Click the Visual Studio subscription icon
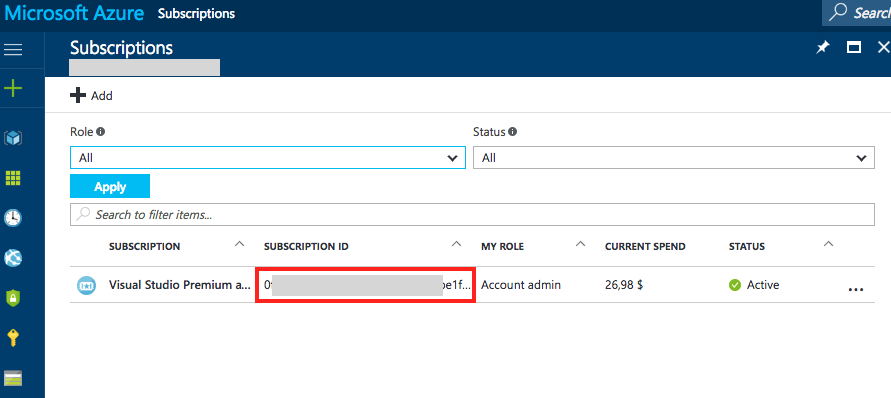 (86, 285)
